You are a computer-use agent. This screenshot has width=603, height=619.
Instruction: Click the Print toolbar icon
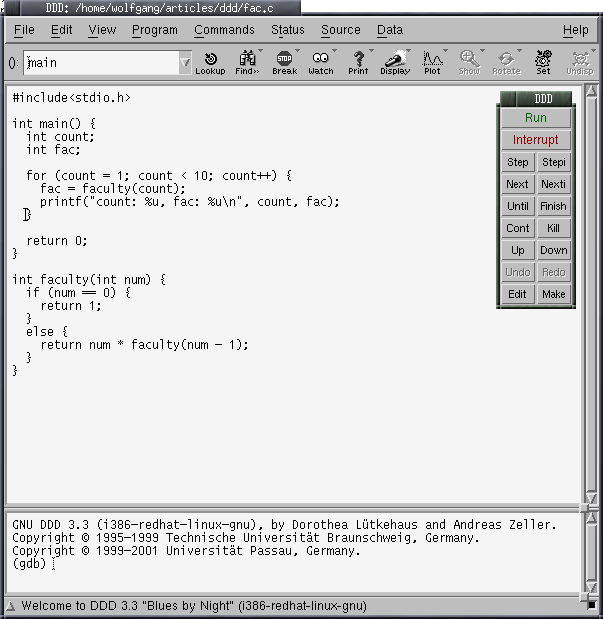358,63
